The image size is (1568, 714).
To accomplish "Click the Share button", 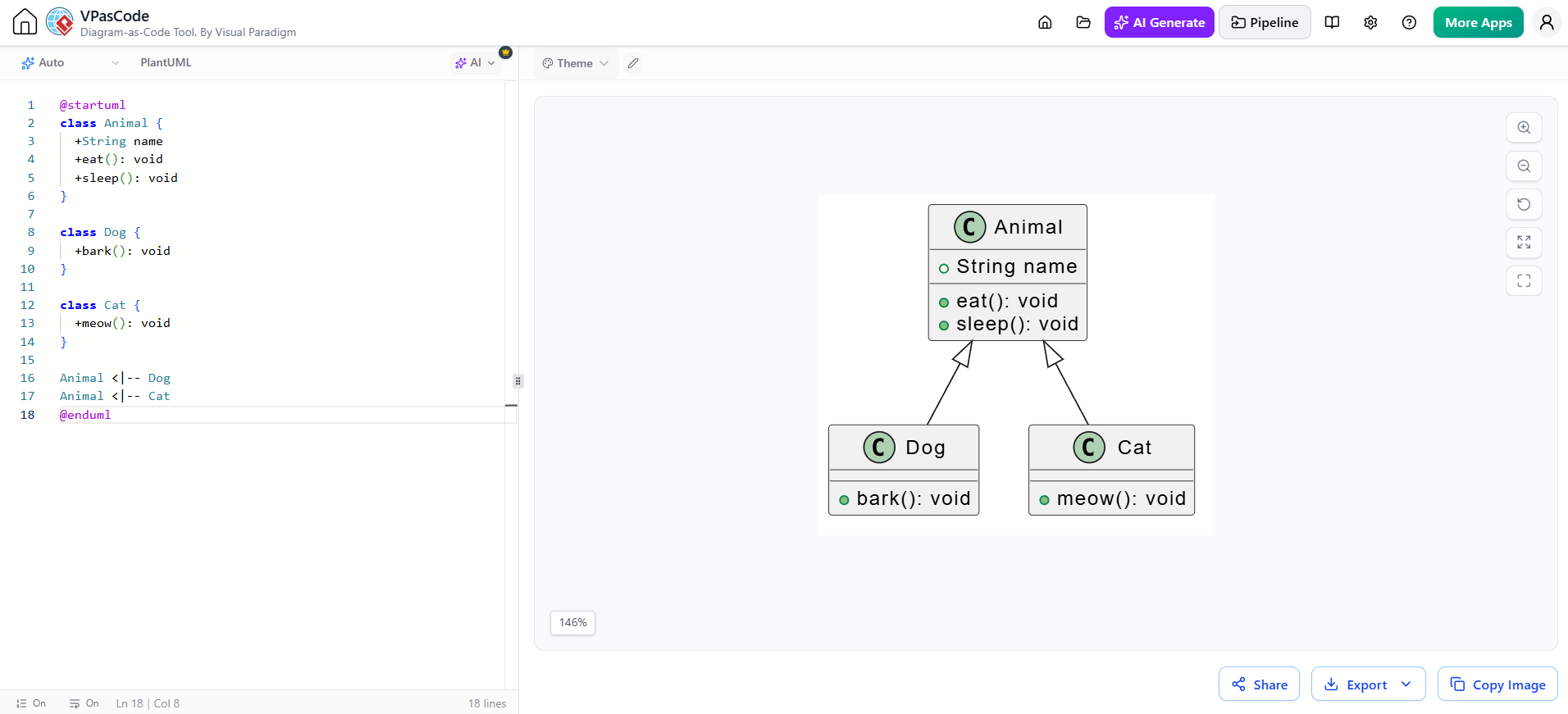I will click(x=1259, y=684).
